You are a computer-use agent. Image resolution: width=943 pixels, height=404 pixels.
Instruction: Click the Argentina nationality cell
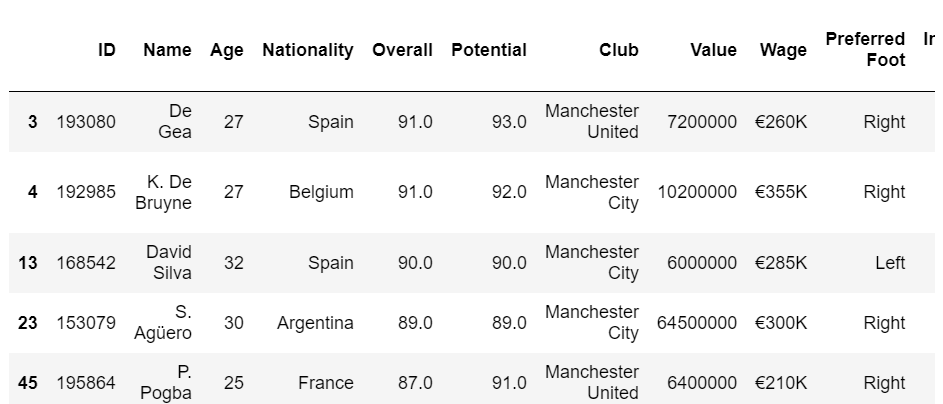coord(315,323)
